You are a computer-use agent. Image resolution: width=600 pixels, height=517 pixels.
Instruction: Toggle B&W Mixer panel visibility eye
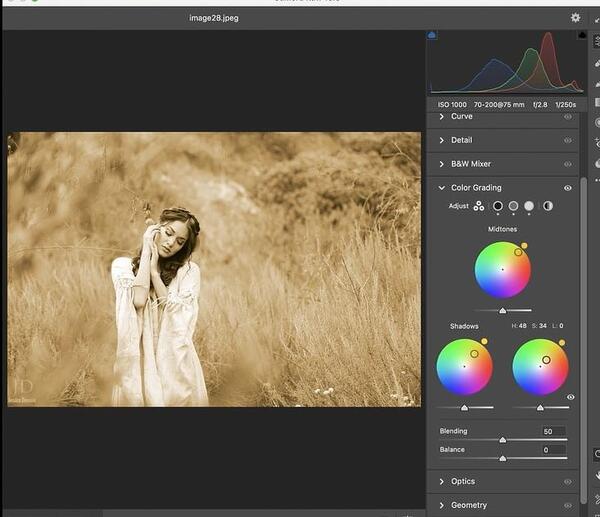[568, 164]
